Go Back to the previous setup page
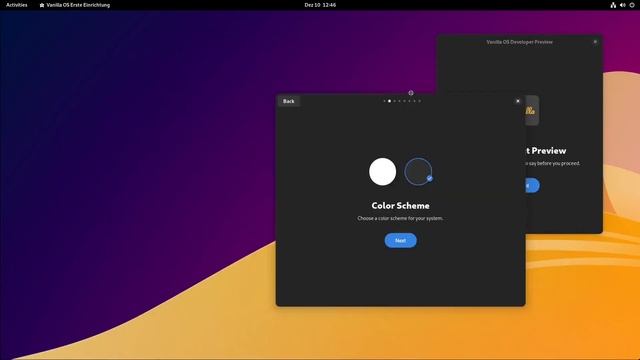Screen dimensions: 640x360 (x=289, y=101)
